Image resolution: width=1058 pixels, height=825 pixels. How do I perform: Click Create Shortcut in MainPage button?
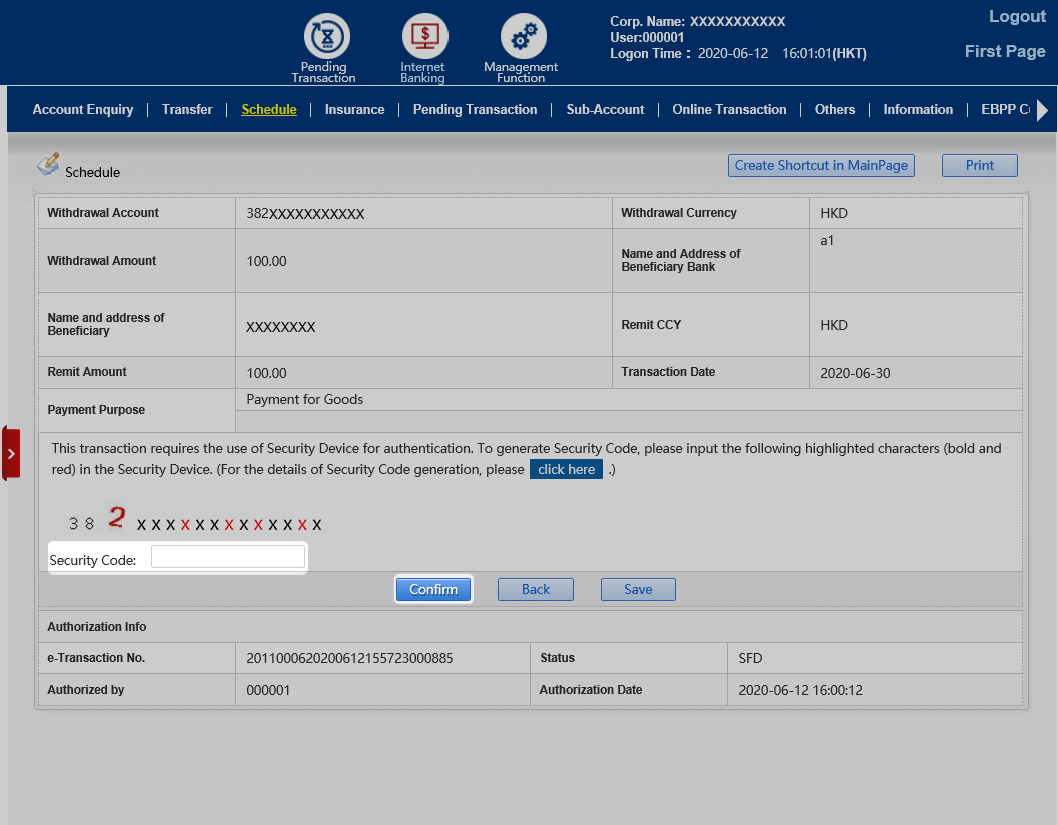[821, 166]
